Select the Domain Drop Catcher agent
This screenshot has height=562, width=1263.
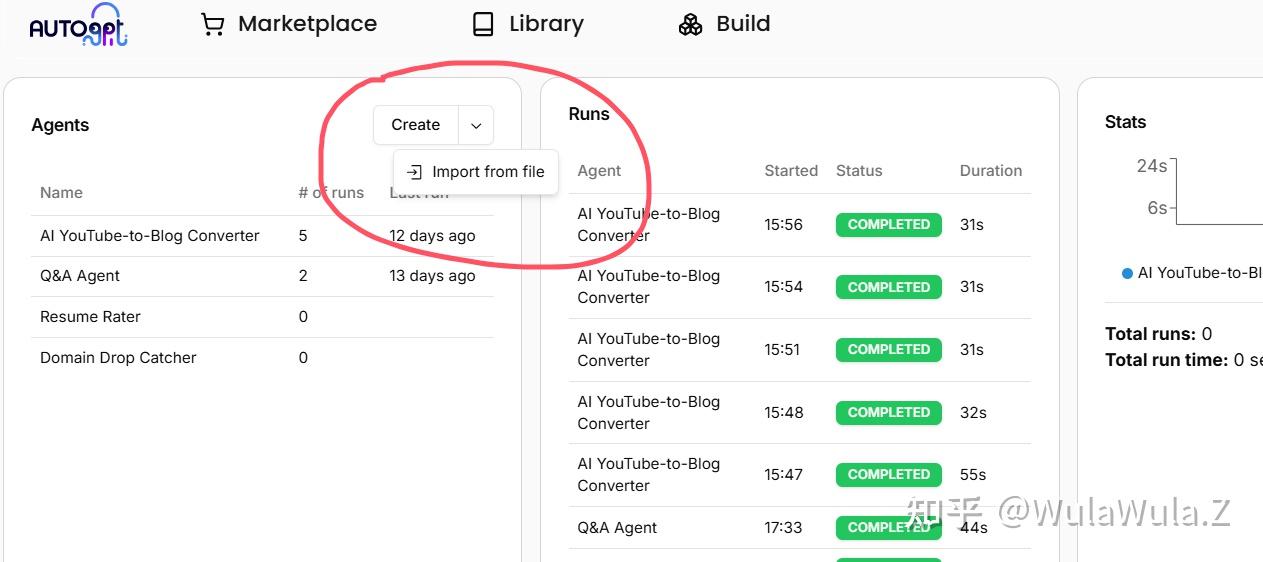(x=118, y=358)
